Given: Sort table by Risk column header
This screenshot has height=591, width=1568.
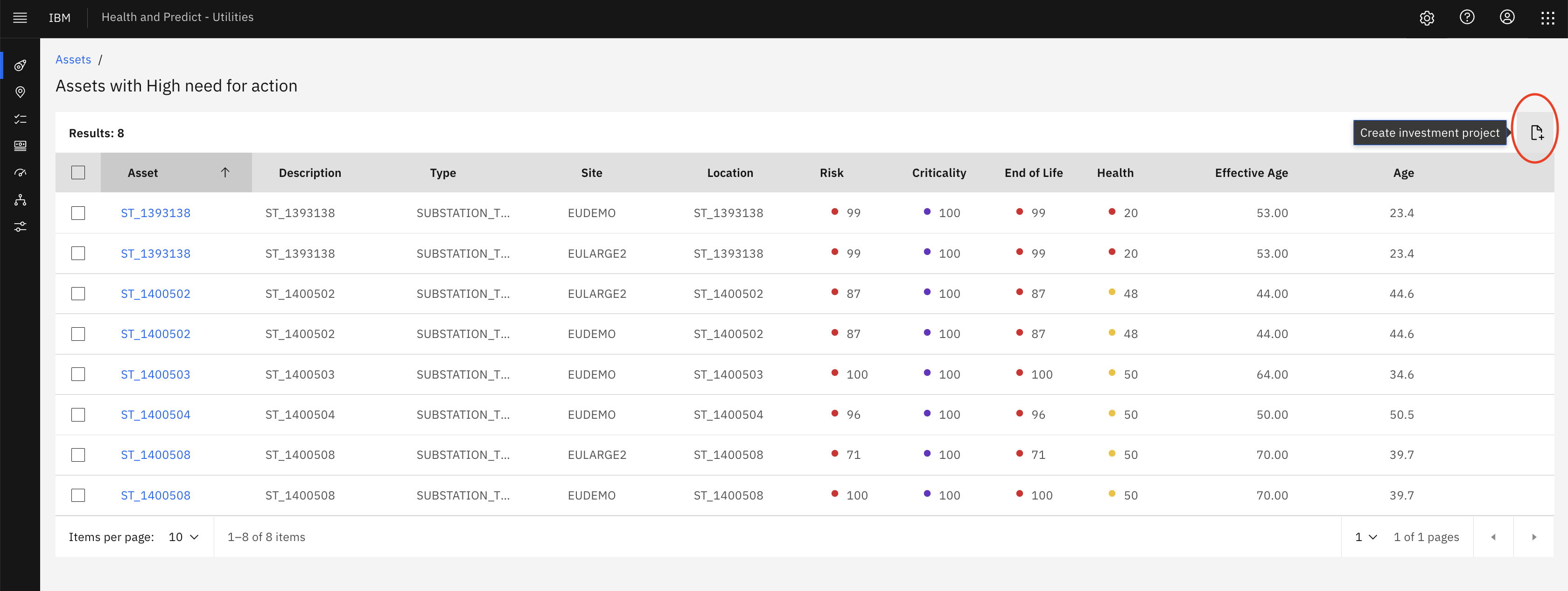Looking at the screenshot, I should click(x=832, y=173).
